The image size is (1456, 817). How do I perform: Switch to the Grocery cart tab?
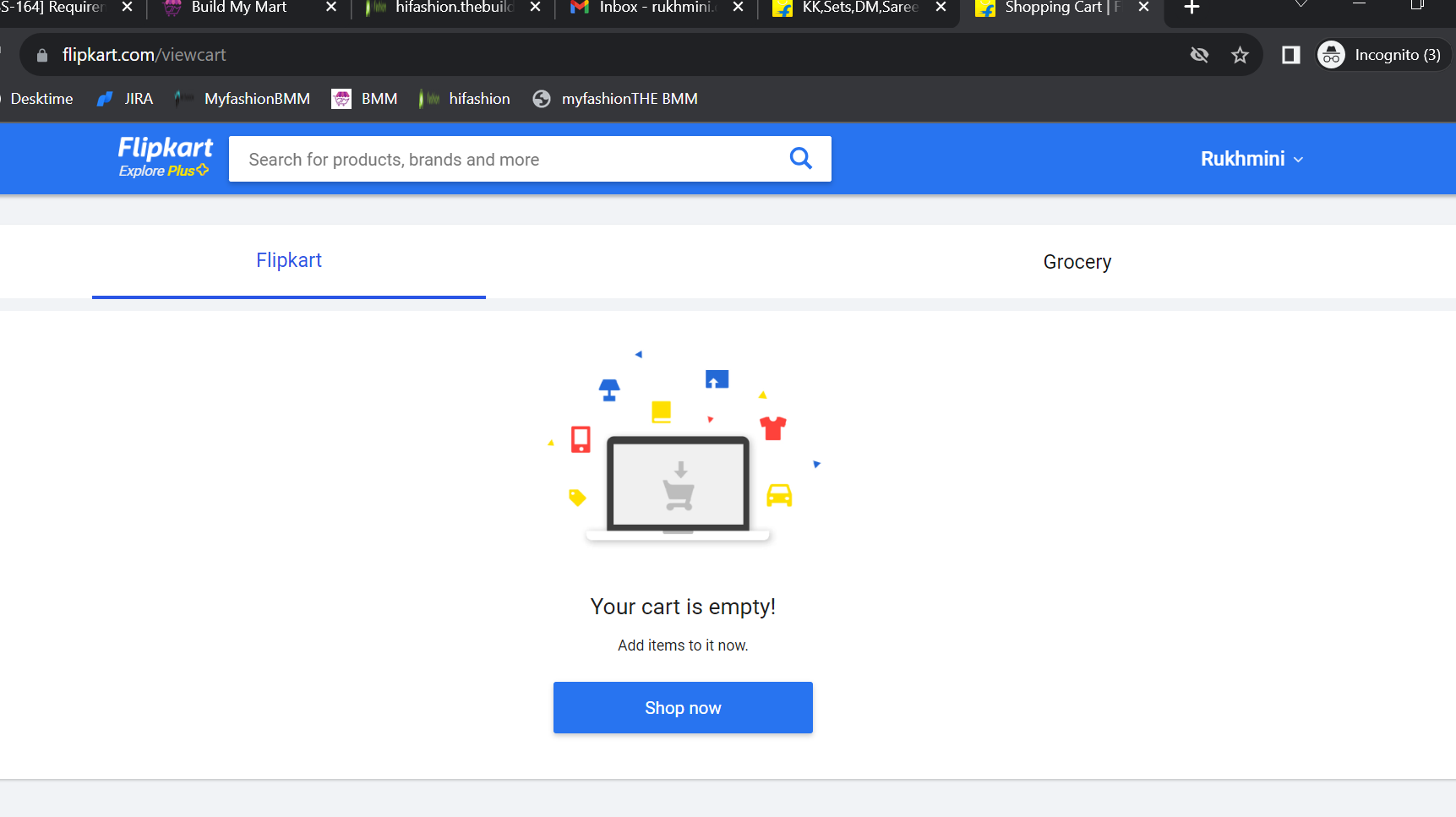(x=1077, y=262)
